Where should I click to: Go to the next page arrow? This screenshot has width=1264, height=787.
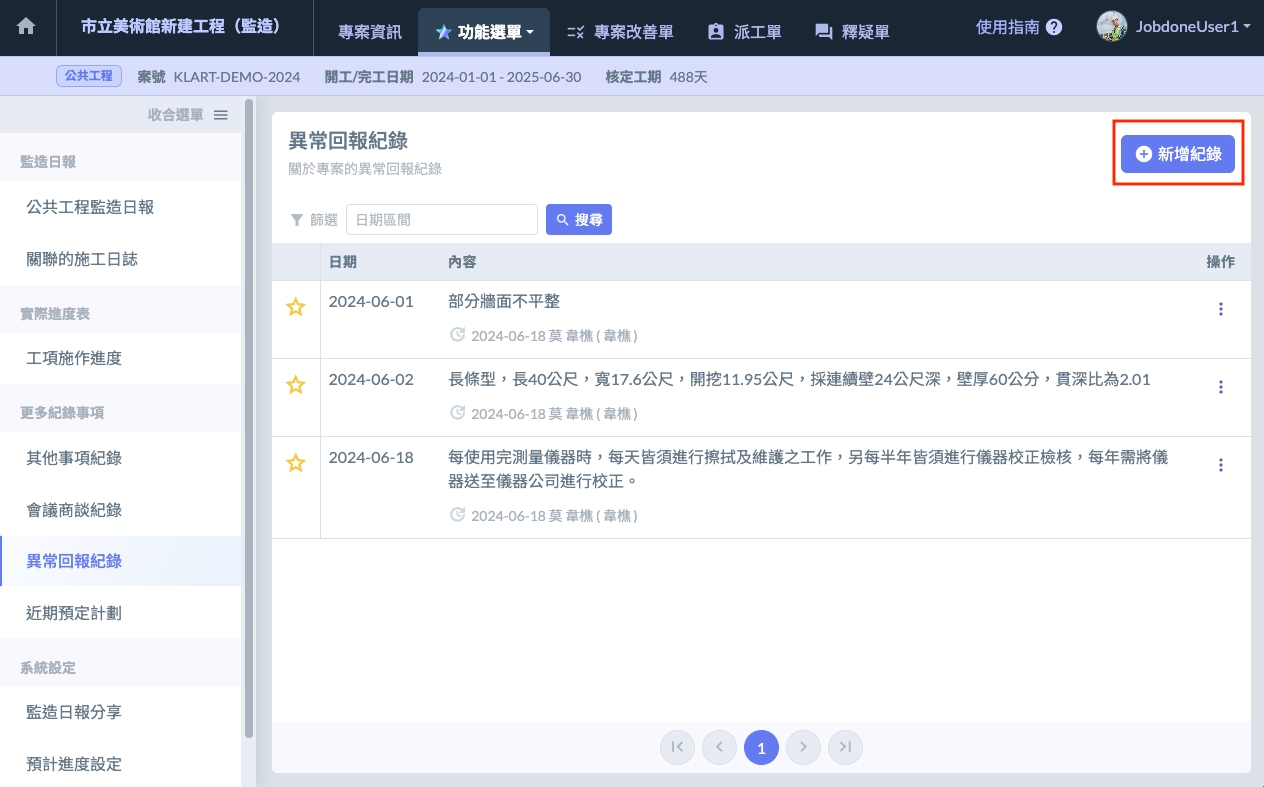coord(803,747)
